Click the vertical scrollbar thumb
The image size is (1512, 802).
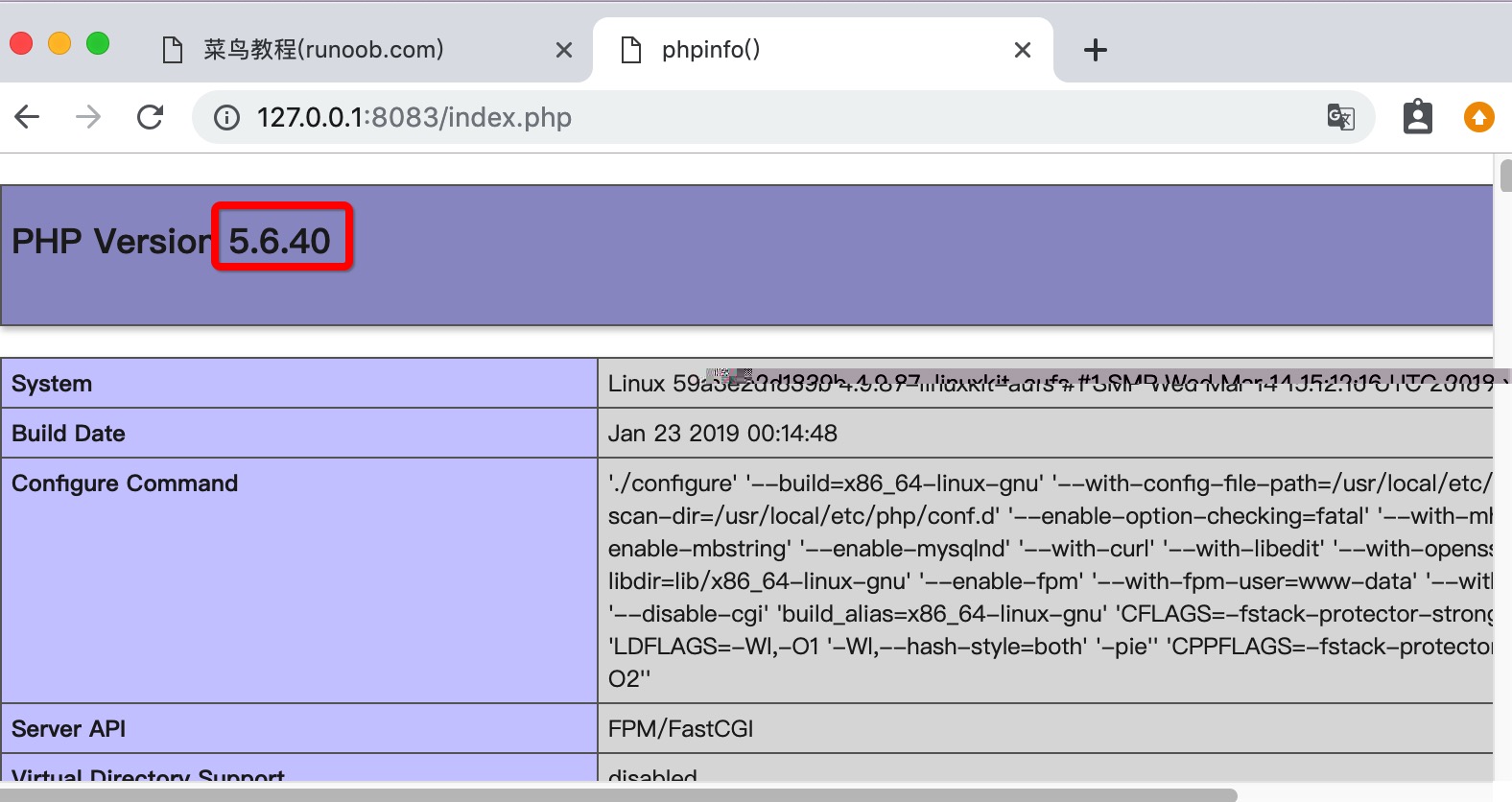tap(1504, 177)
